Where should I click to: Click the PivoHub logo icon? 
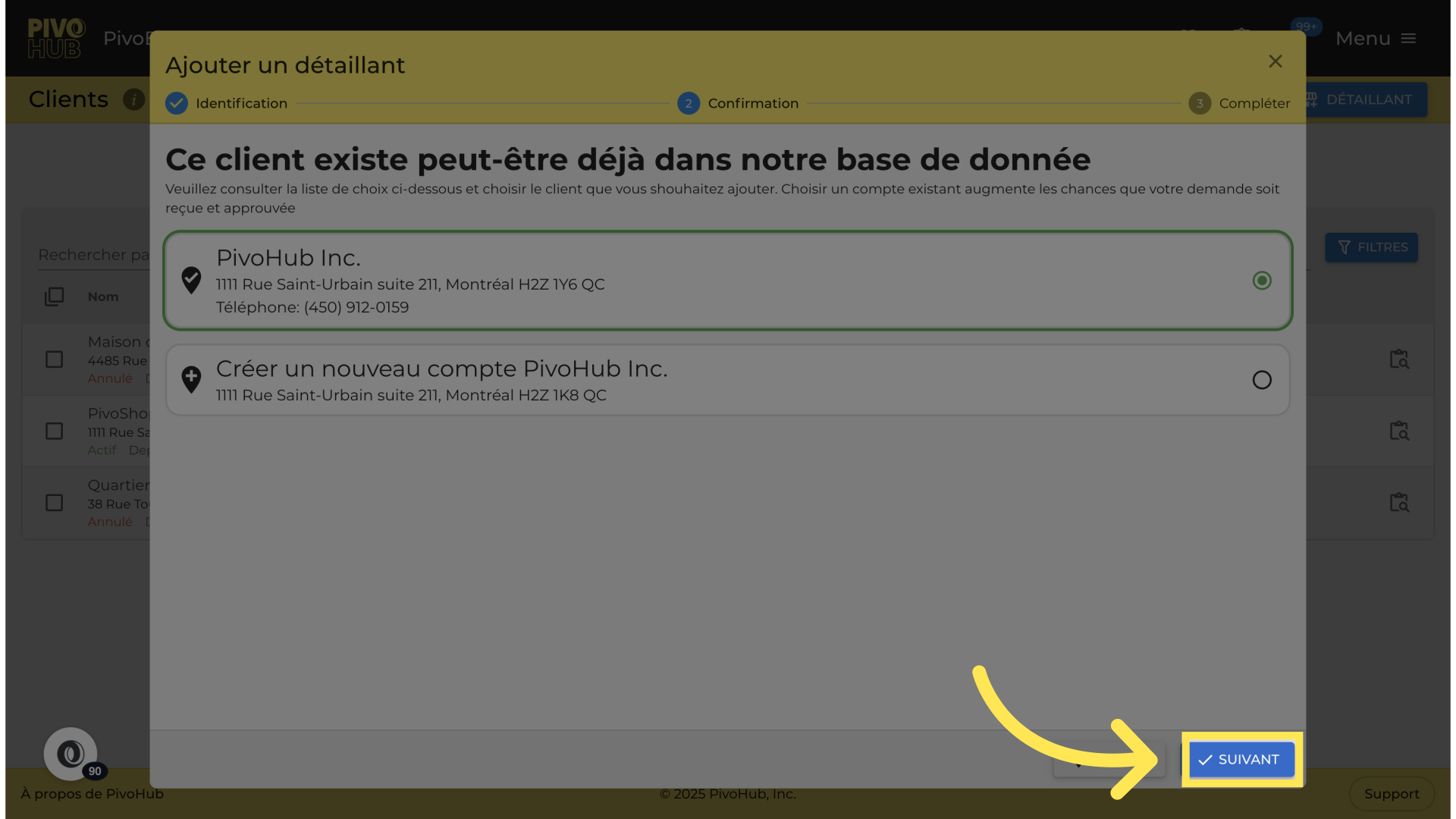point(55,39)
